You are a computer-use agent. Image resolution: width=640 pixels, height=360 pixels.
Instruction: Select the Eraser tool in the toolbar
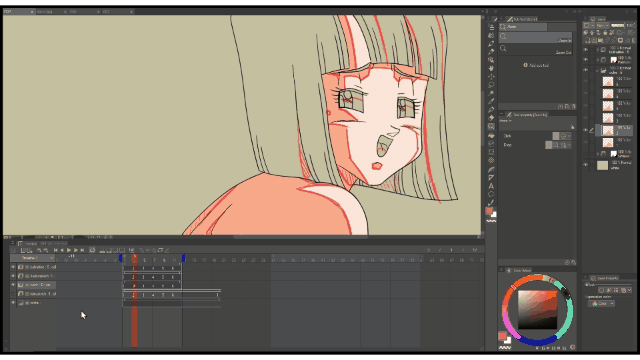(x=491, y=118)
